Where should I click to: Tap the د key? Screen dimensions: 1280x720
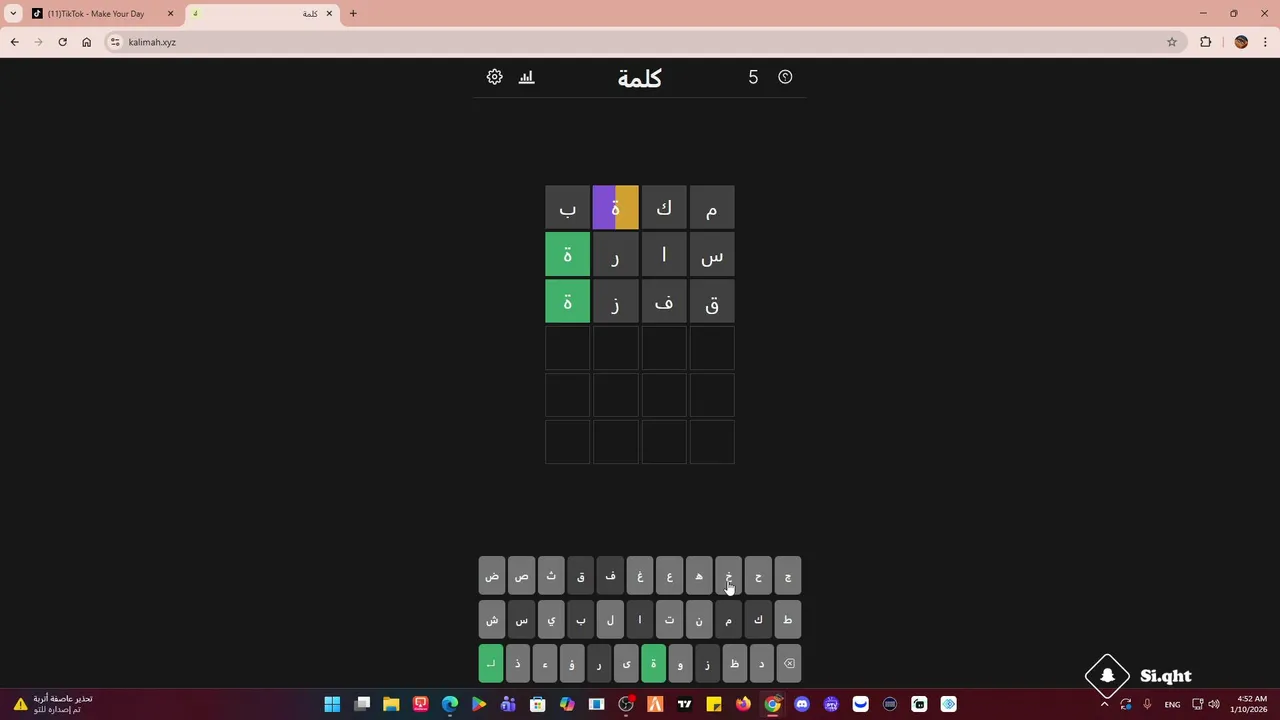pos(761,664)
